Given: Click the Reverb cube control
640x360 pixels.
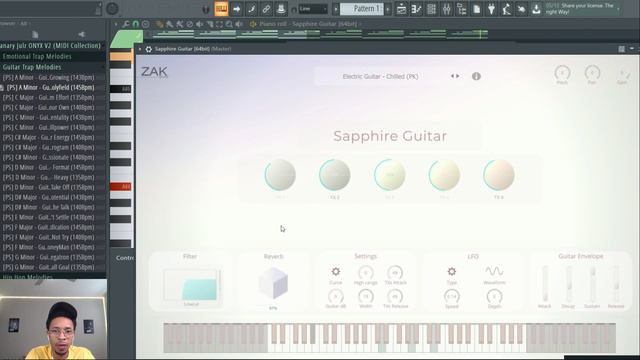Looking at the screenshot, I should coord(273,283).
